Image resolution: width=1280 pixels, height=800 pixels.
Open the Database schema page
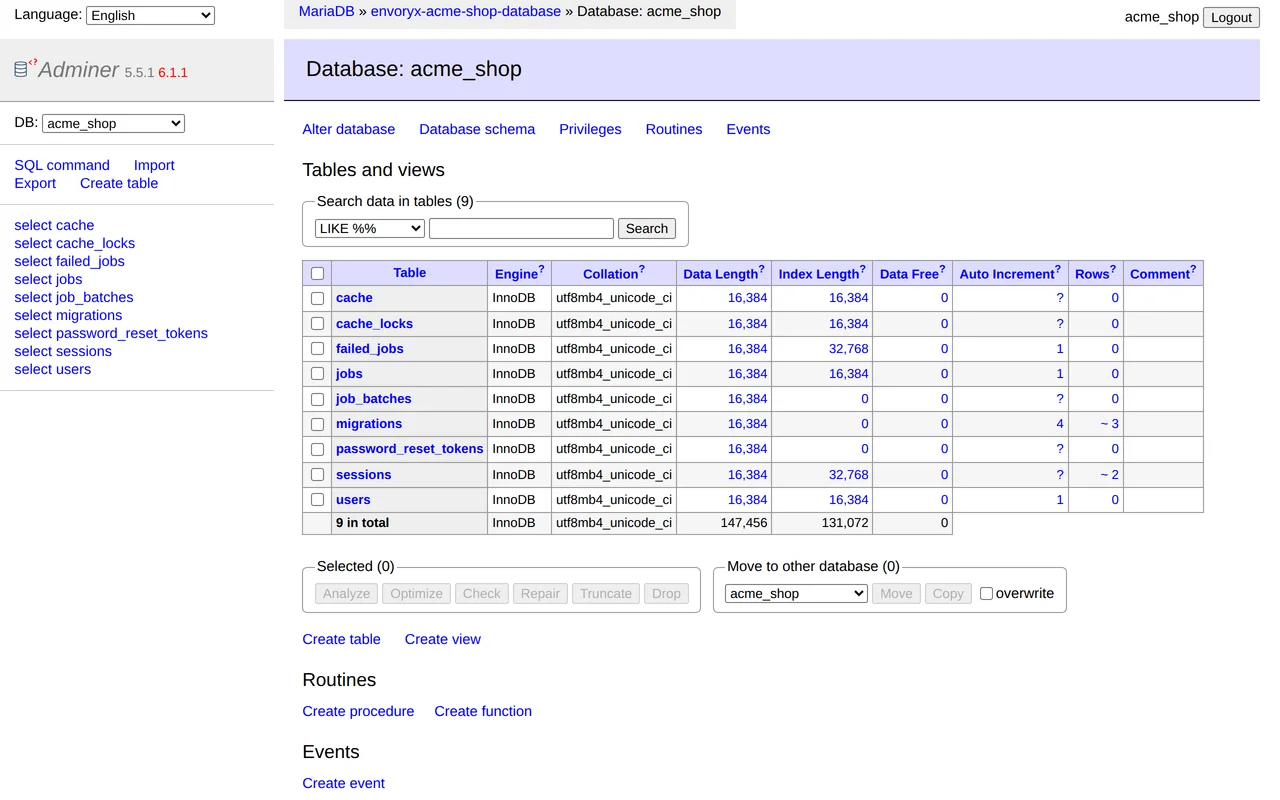(477, 129)
